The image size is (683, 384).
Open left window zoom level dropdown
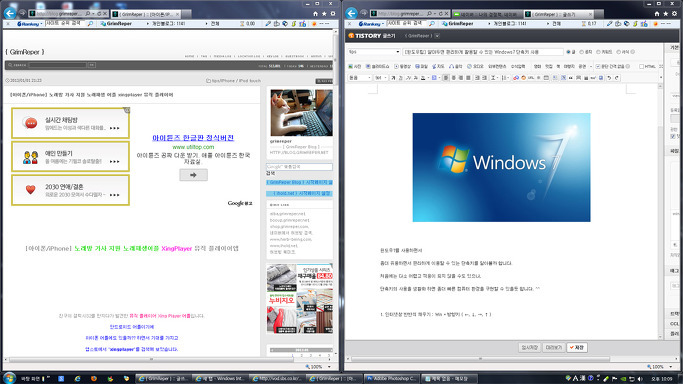[329, 367]
